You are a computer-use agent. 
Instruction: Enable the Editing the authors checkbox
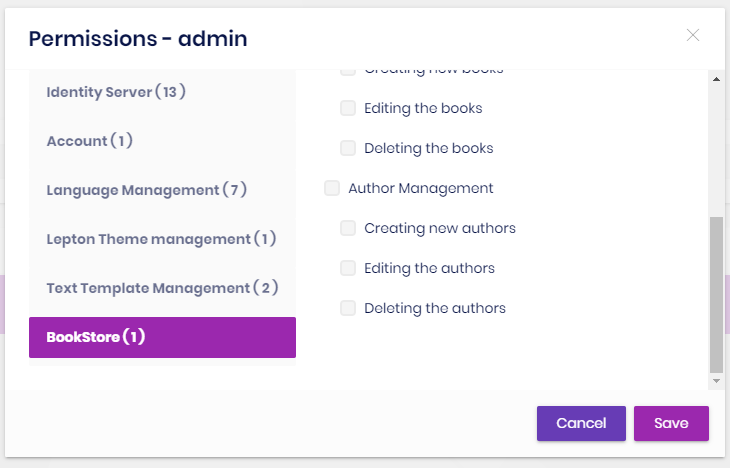click(x=348, y=268)
